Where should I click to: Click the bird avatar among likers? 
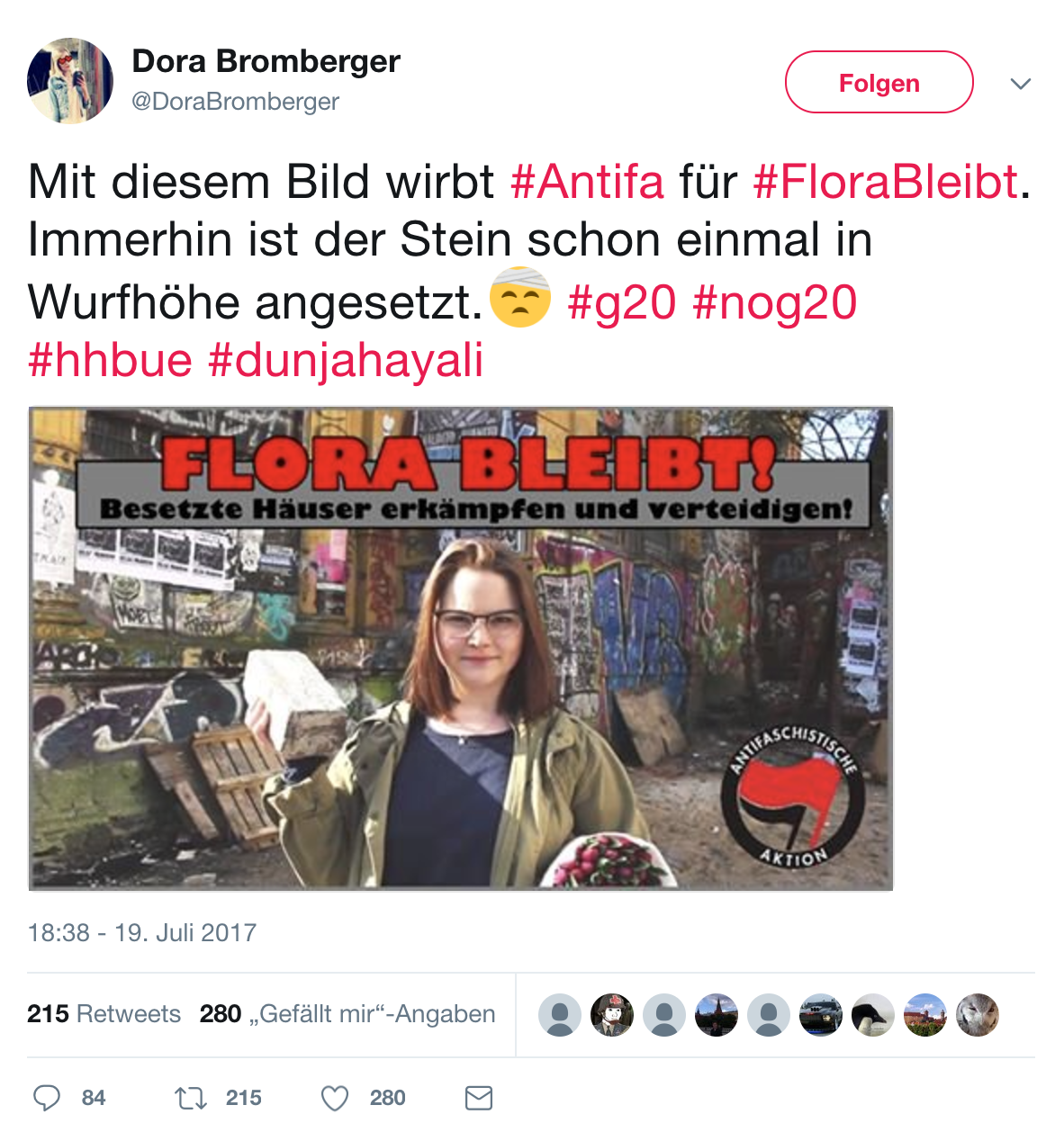coord(873,1015)
